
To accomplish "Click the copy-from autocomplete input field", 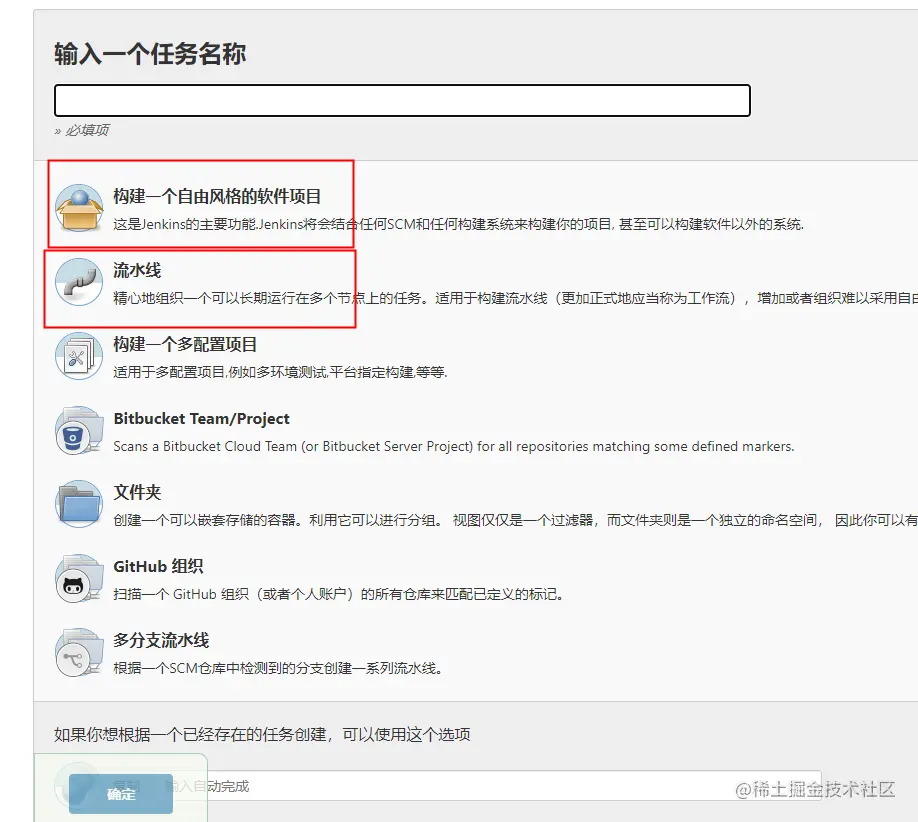I will pos(492,786).
